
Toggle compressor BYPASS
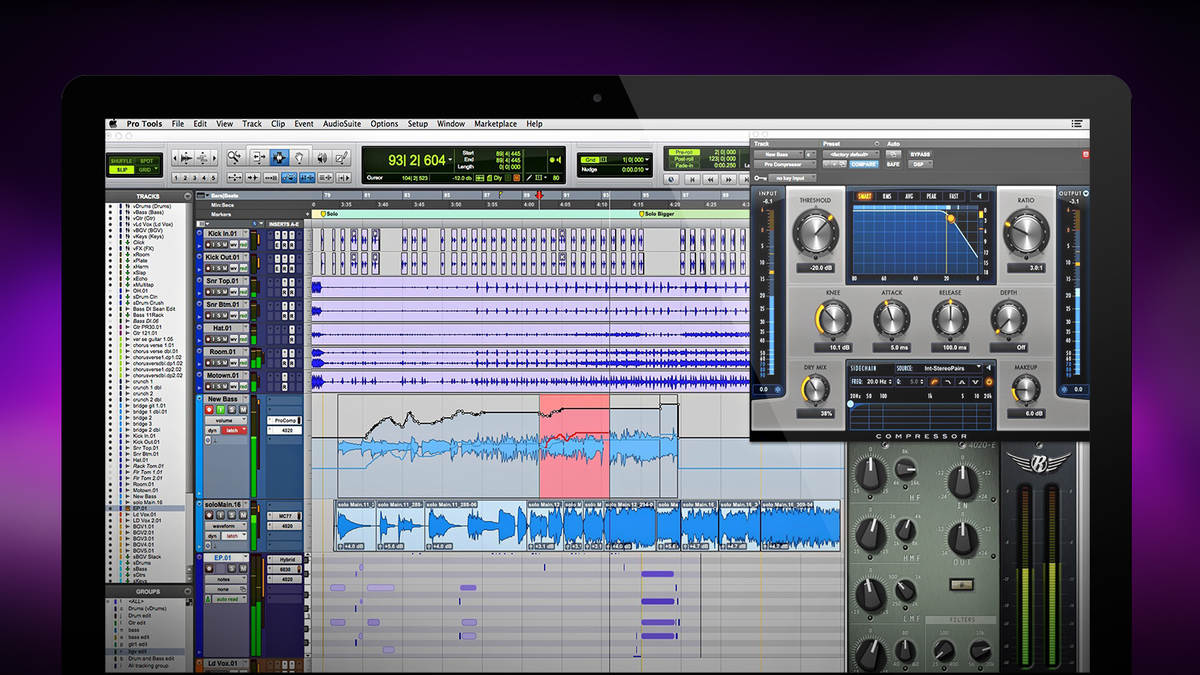tap(921, 155)
